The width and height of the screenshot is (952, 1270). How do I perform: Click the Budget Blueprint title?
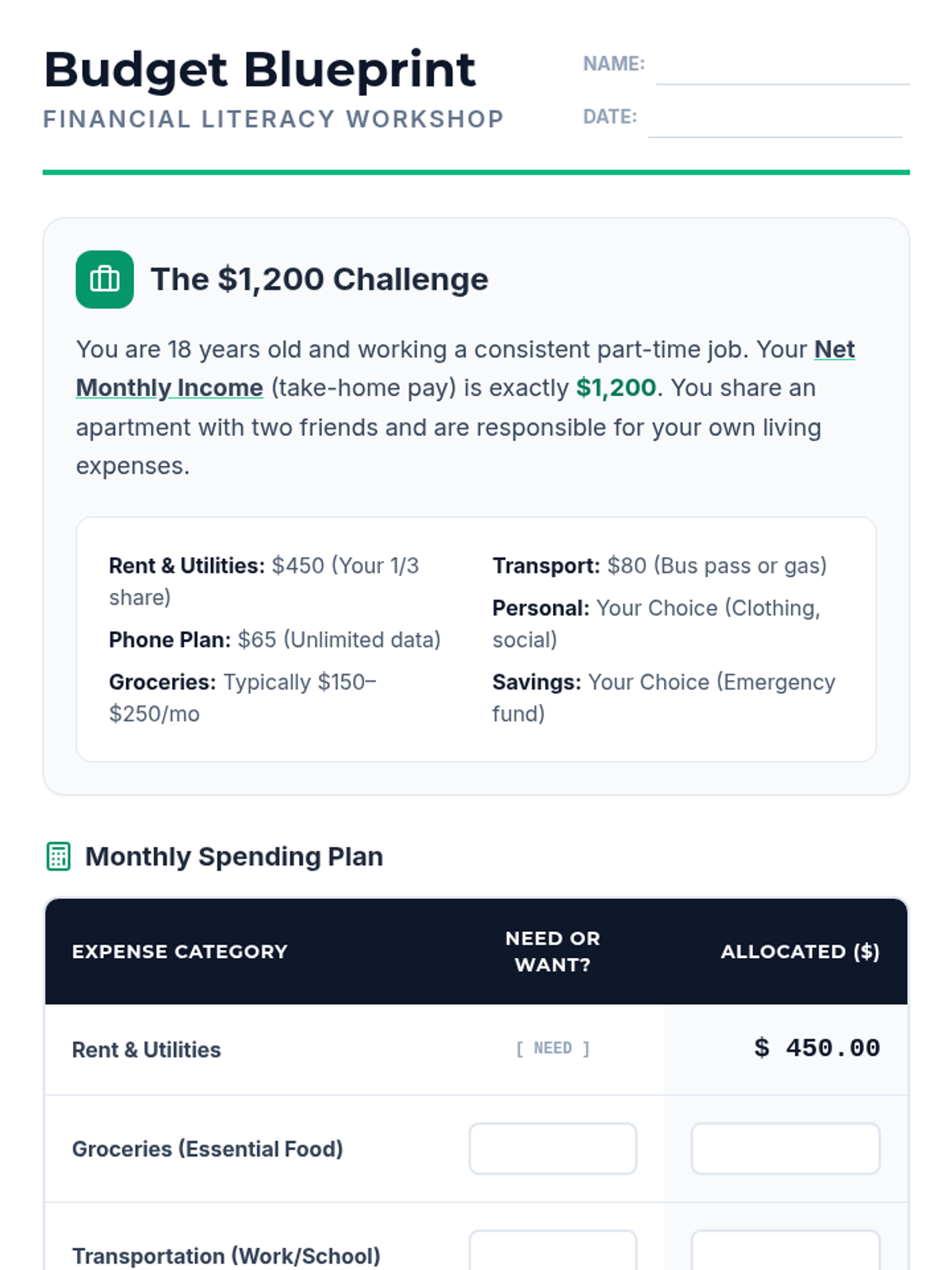tap(260, 70)
